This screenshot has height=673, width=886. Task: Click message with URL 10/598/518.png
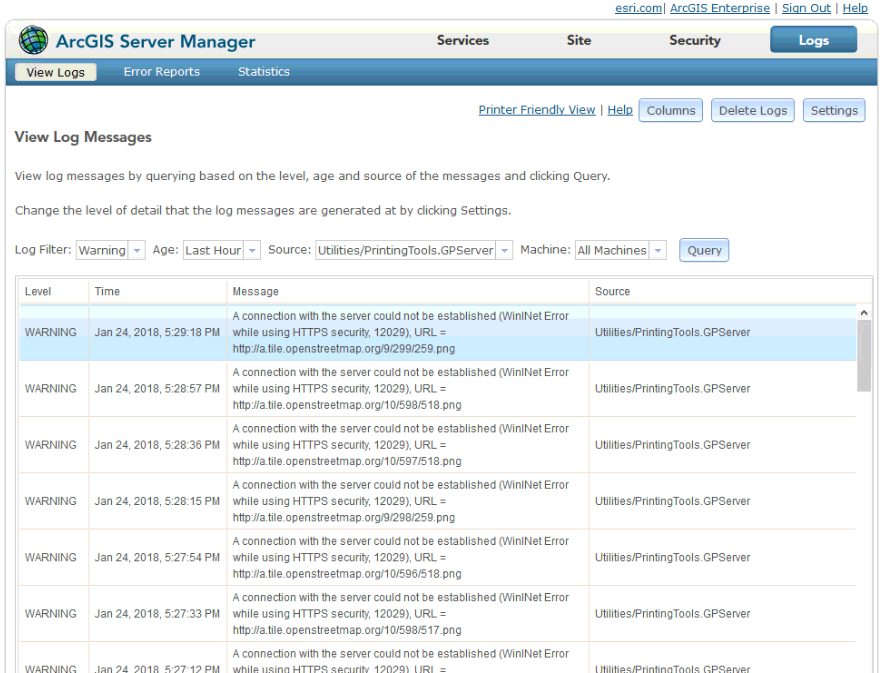click(401, 389)
